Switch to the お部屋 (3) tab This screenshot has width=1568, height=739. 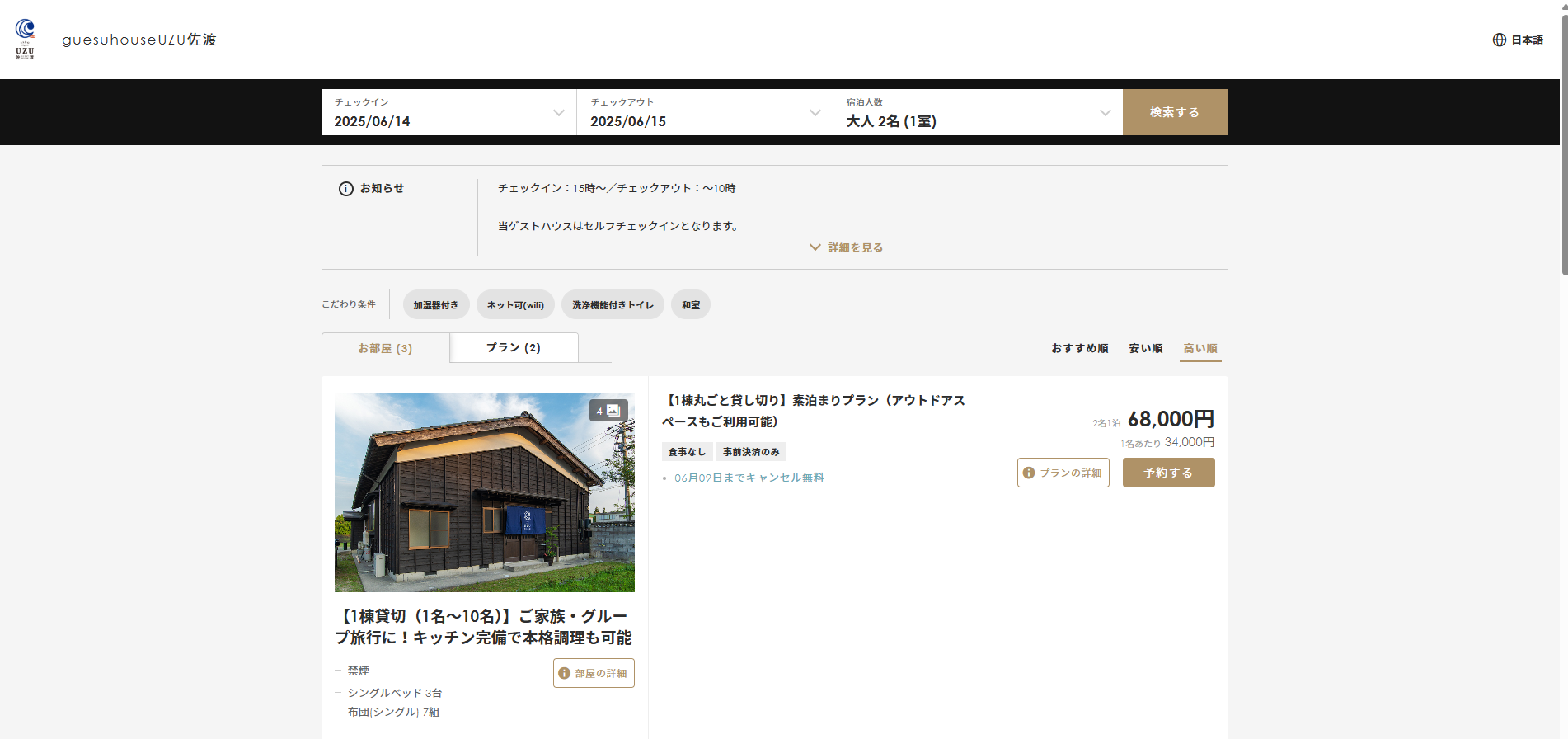click(385, 348)
